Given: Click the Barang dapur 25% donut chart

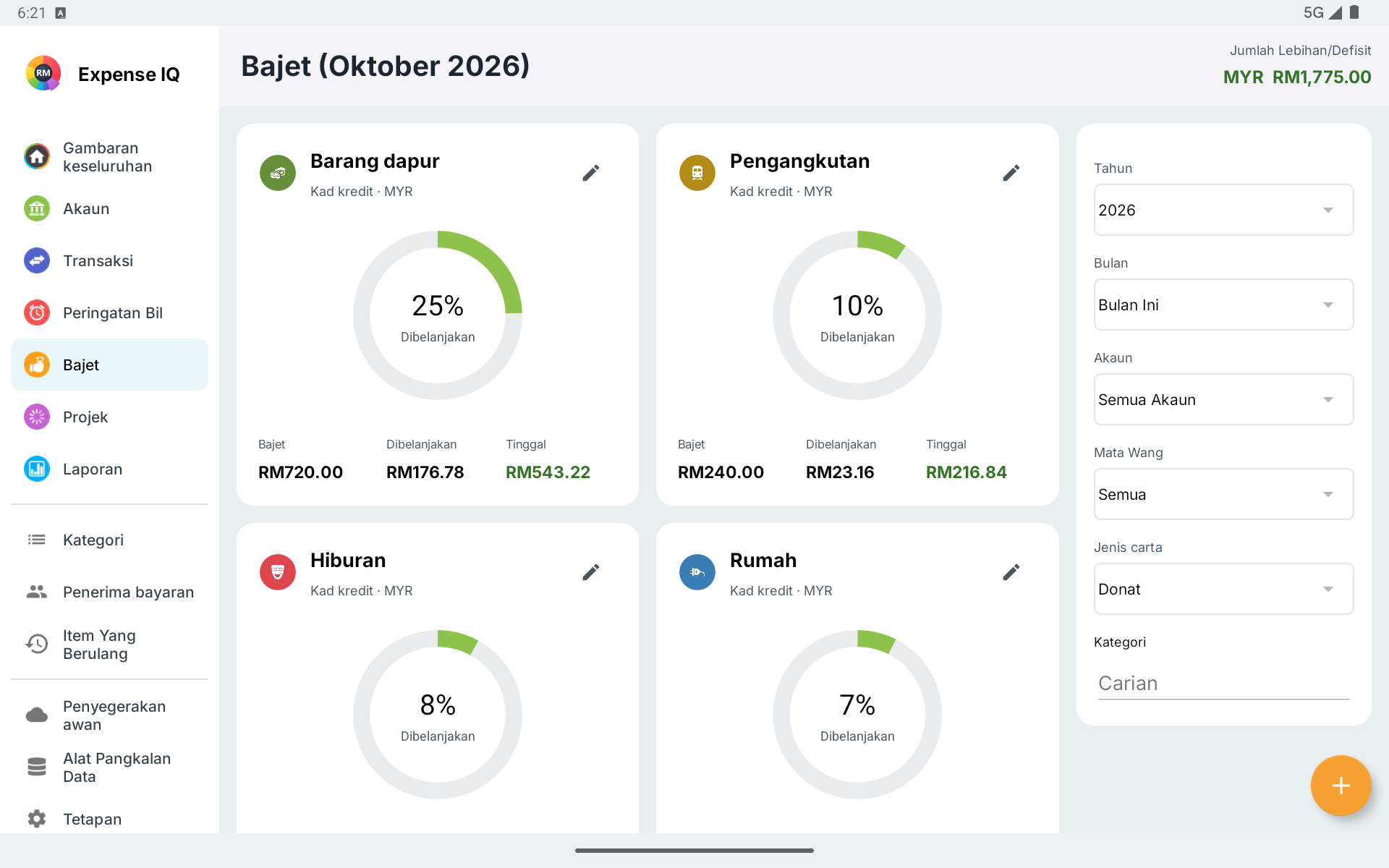Looking at the screenshot, I should [x=438, y=315].
